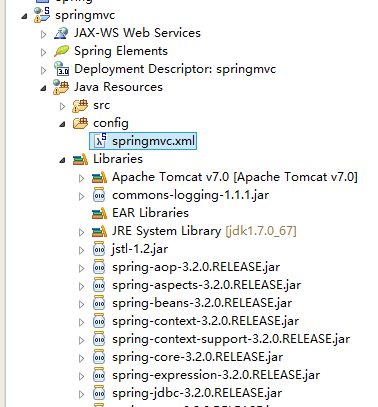Select "JAX-WS Web Services" label
The image size is (378, 407).
pyautogui.click(x=137, y=33)
